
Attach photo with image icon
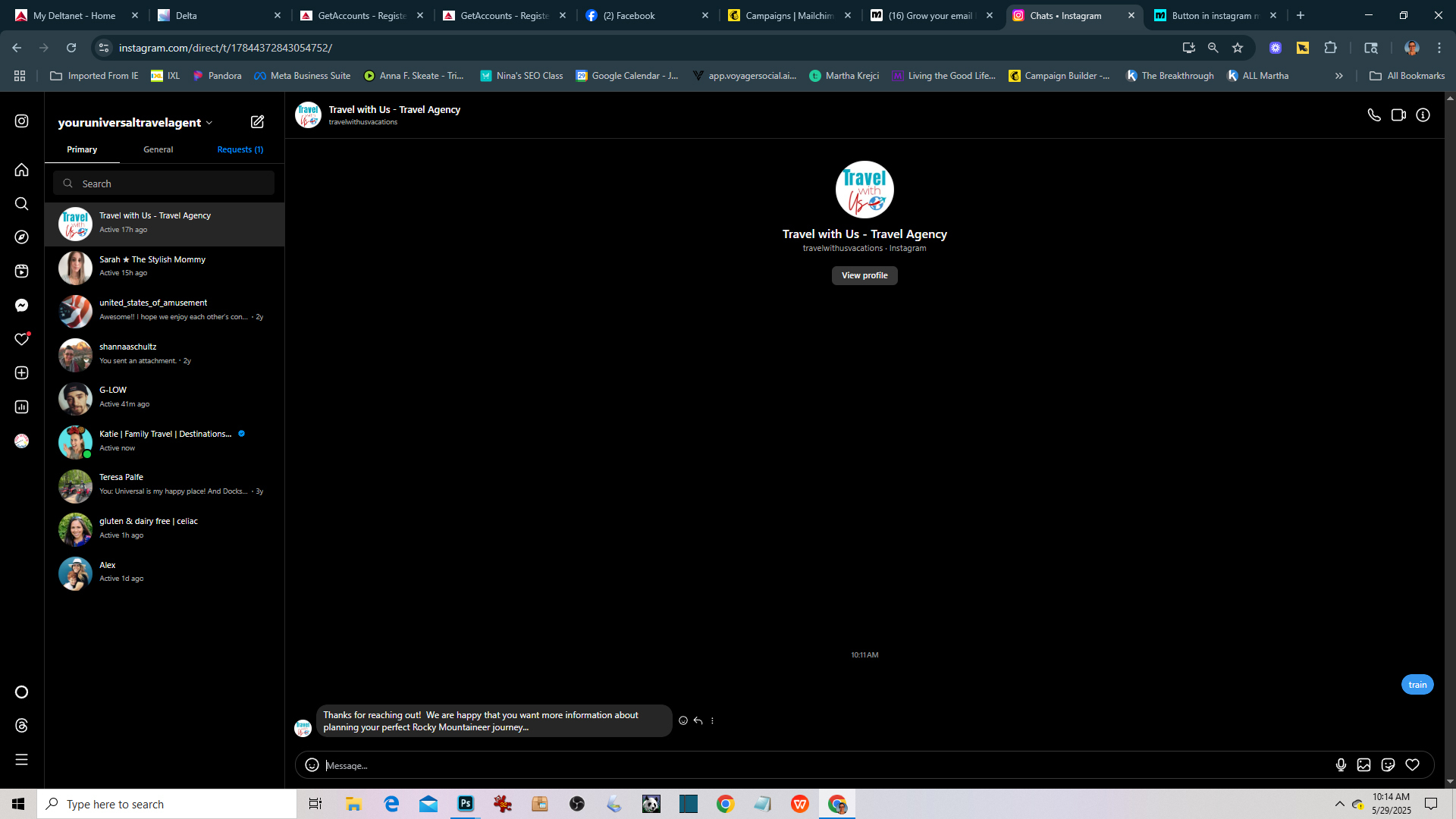(x=1363, y=765)
